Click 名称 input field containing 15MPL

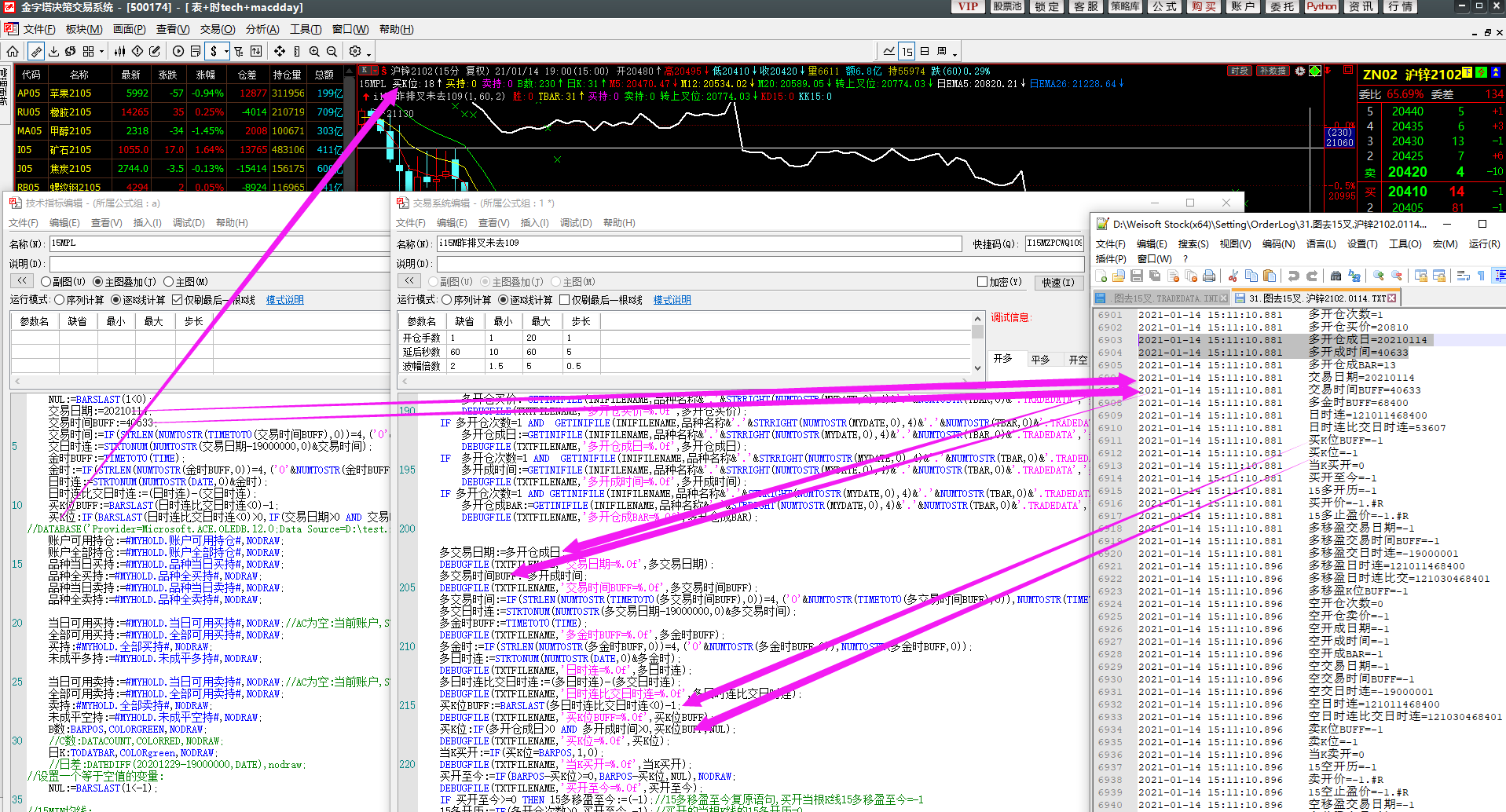point(219,243)
